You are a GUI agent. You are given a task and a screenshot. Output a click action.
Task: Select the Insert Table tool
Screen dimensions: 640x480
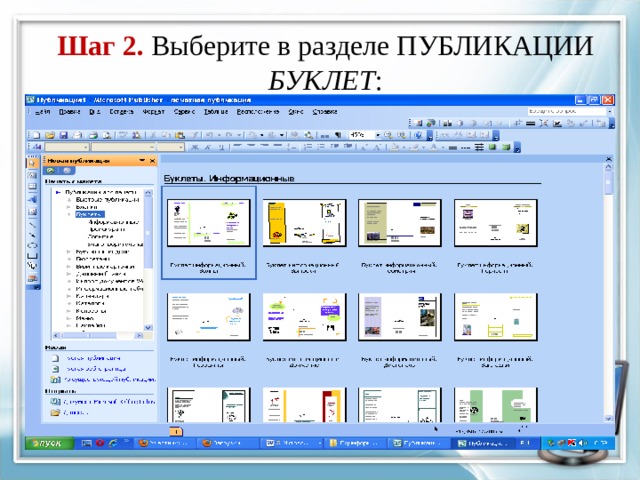pyautogui.click(x=32, y=187)
